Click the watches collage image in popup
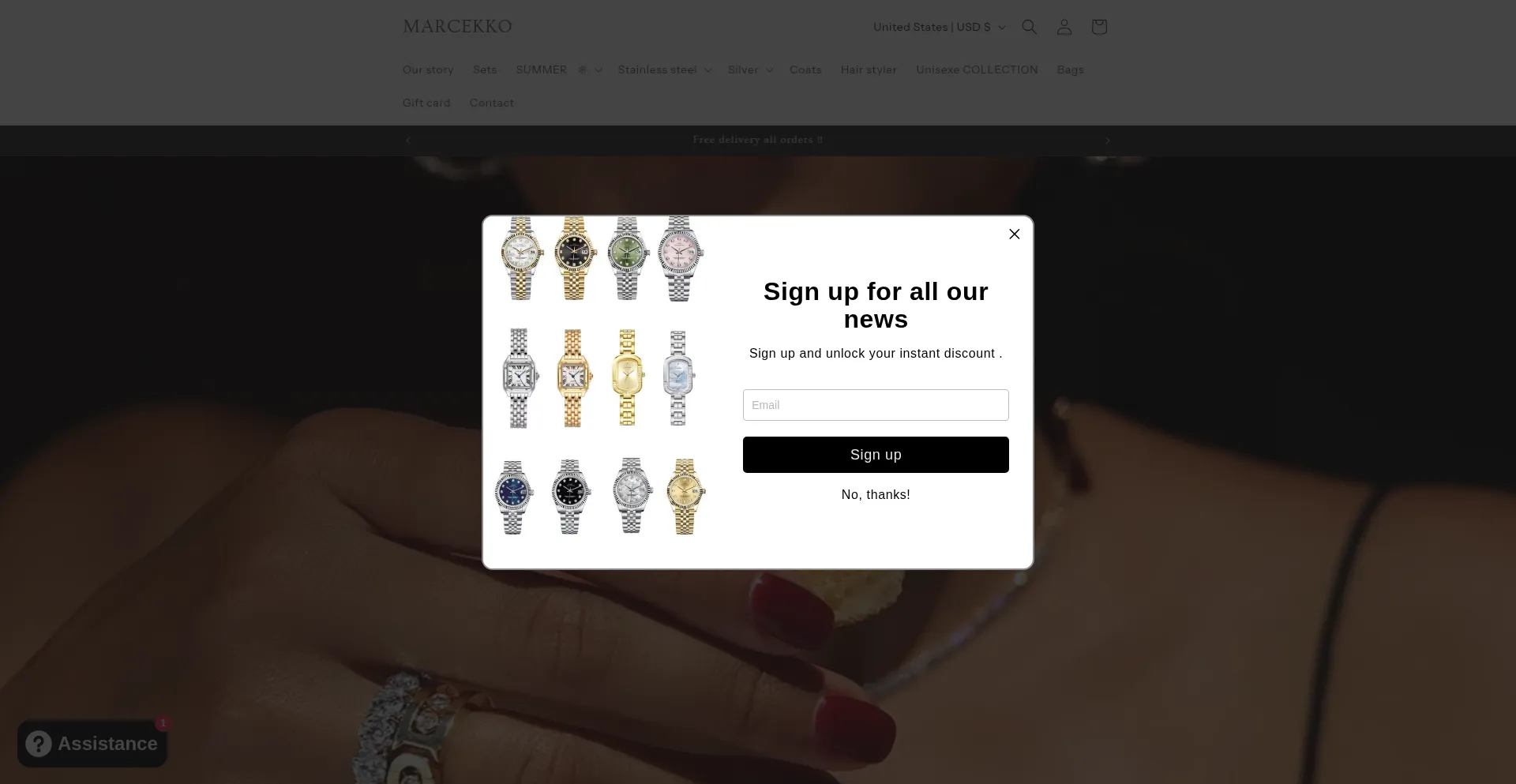The width and height of the screenshot is (1516, 784). point(600,377)
